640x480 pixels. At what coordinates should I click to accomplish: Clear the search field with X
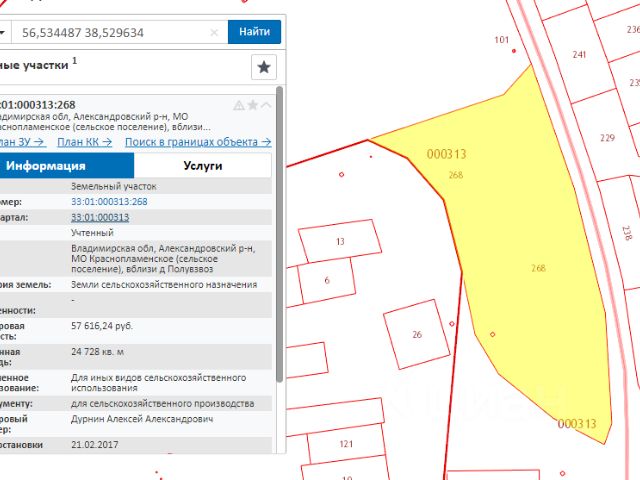[214, 33]
